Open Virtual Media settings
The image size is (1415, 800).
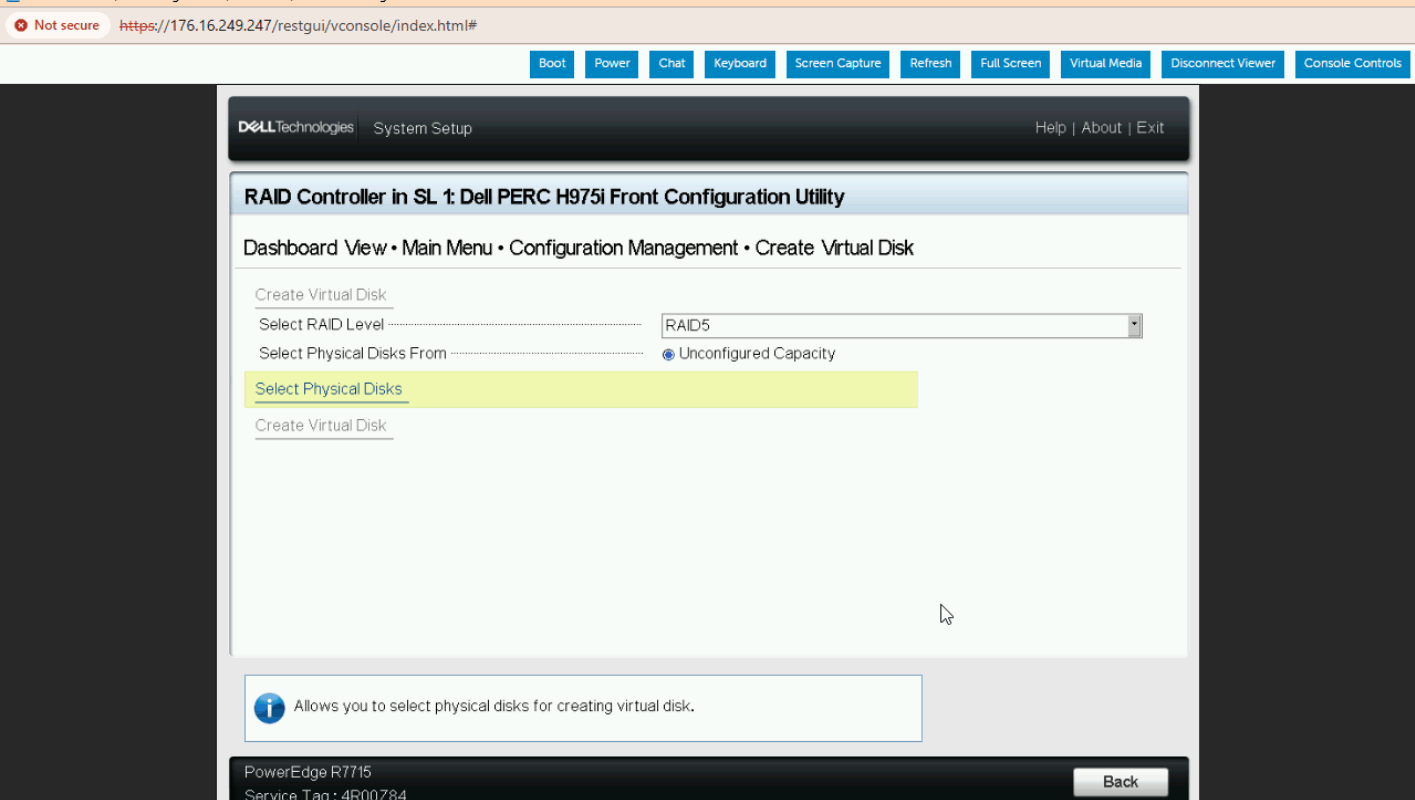(1105, 63)
